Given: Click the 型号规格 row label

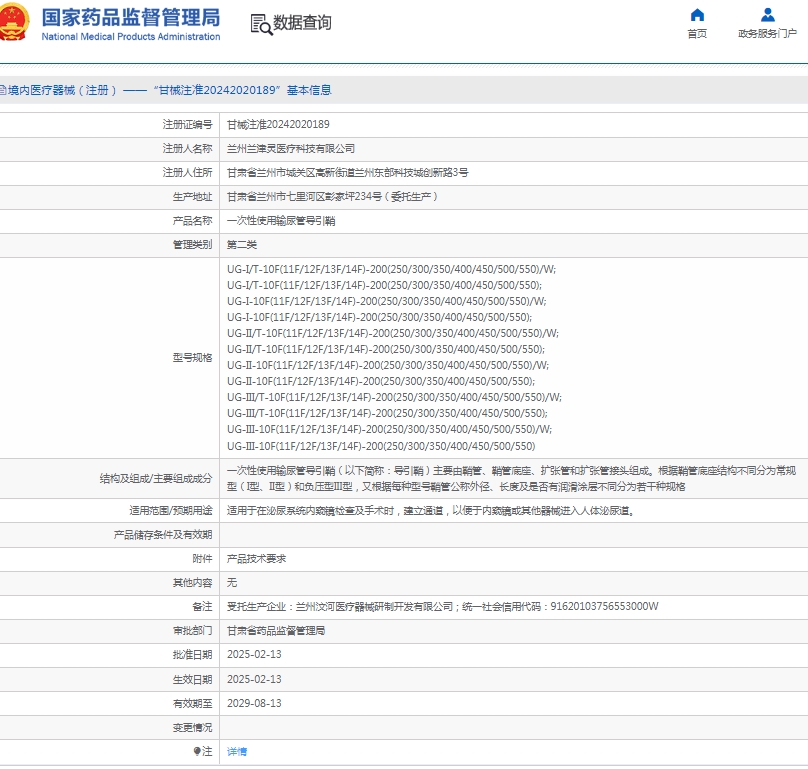Looking at the screenshot, I should [192, 357].
